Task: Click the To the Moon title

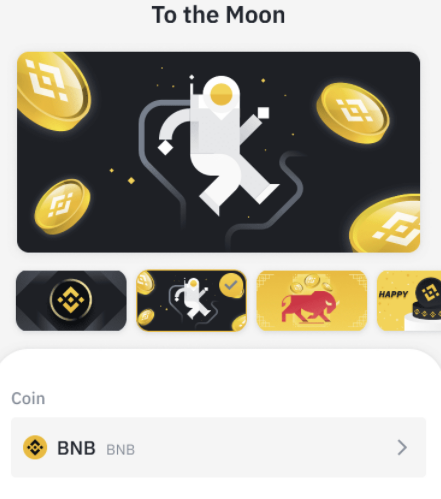Action: tap(219, 15)
